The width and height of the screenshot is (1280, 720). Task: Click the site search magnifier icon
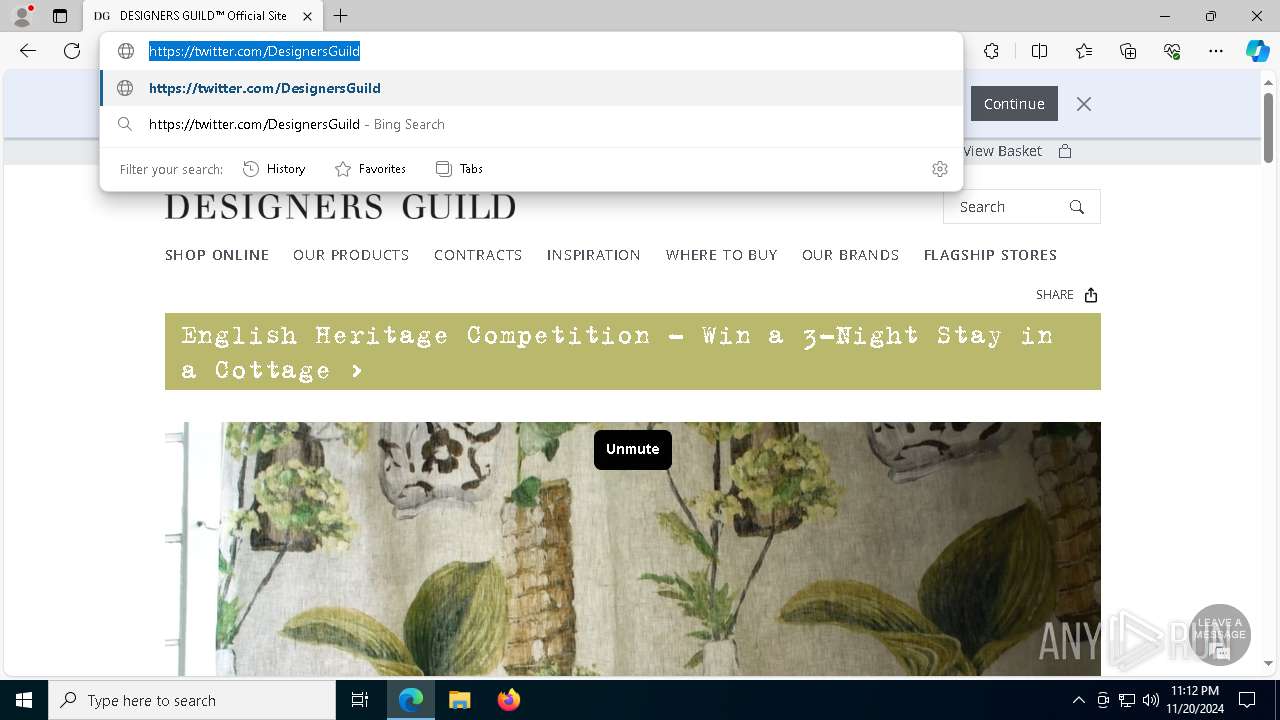coord(1077,207)
